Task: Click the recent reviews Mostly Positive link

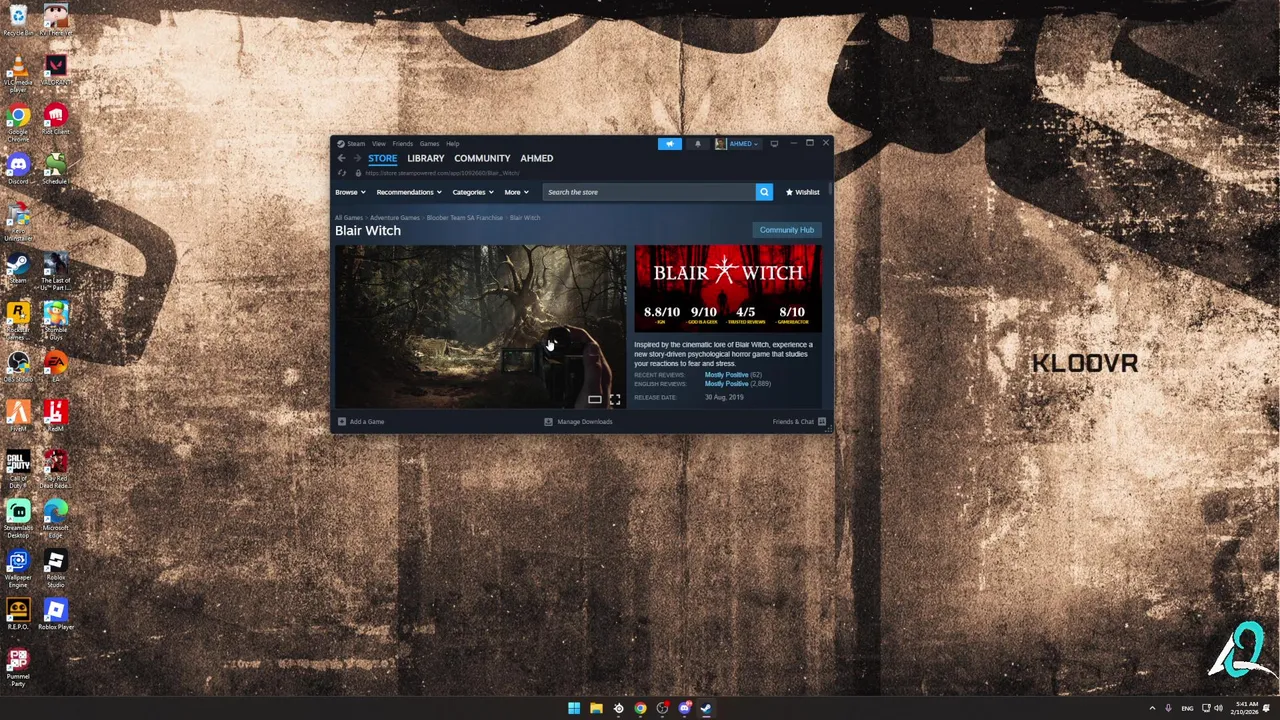Action: coord(726,375)
